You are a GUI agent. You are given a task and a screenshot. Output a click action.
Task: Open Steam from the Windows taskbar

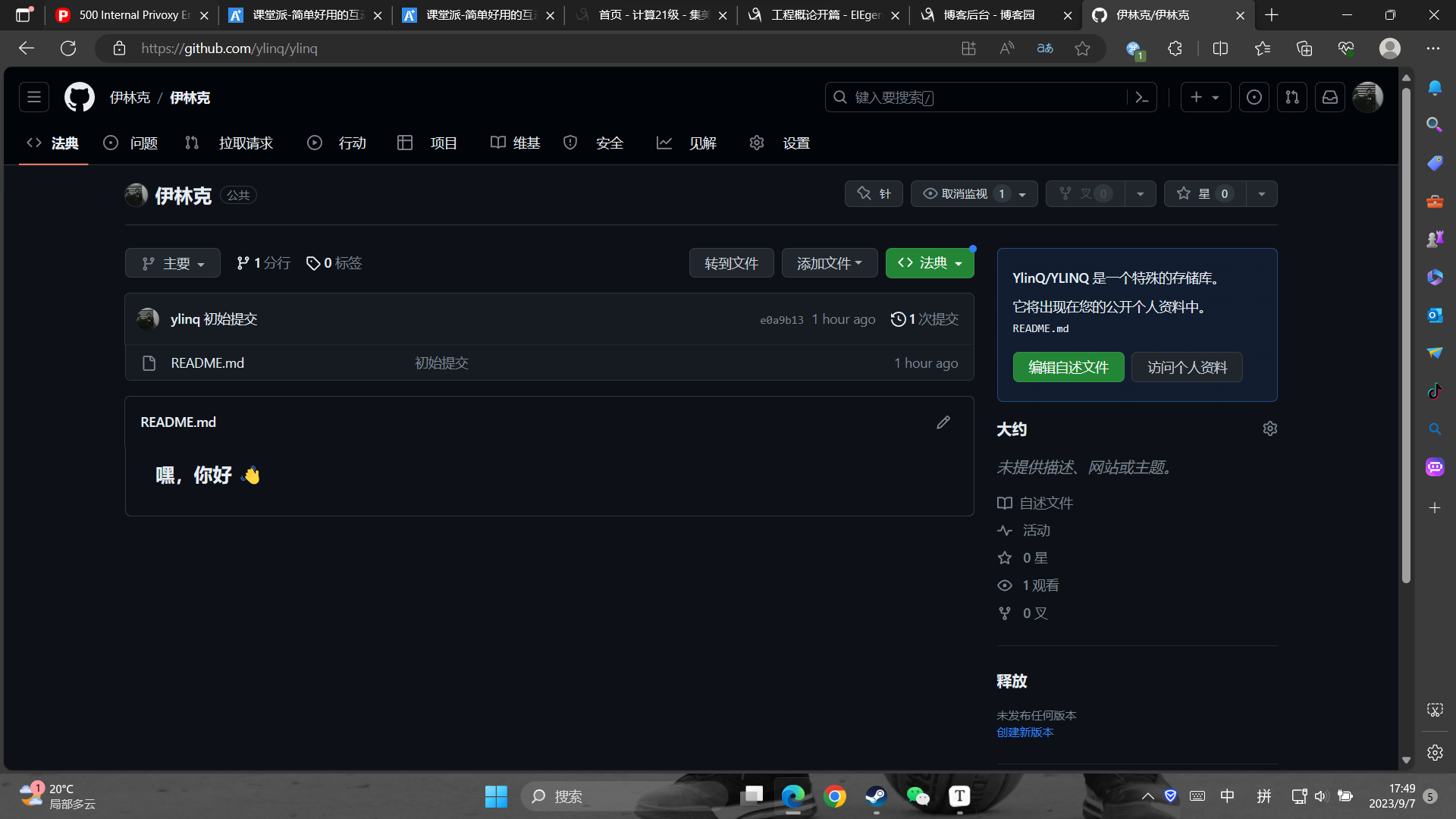[876, 795]
